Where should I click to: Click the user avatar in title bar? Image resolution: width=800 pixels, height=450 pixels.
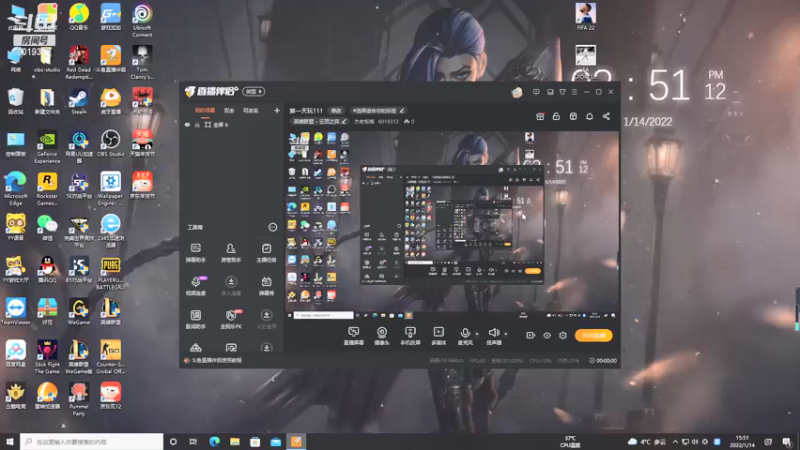coord(517,92)
